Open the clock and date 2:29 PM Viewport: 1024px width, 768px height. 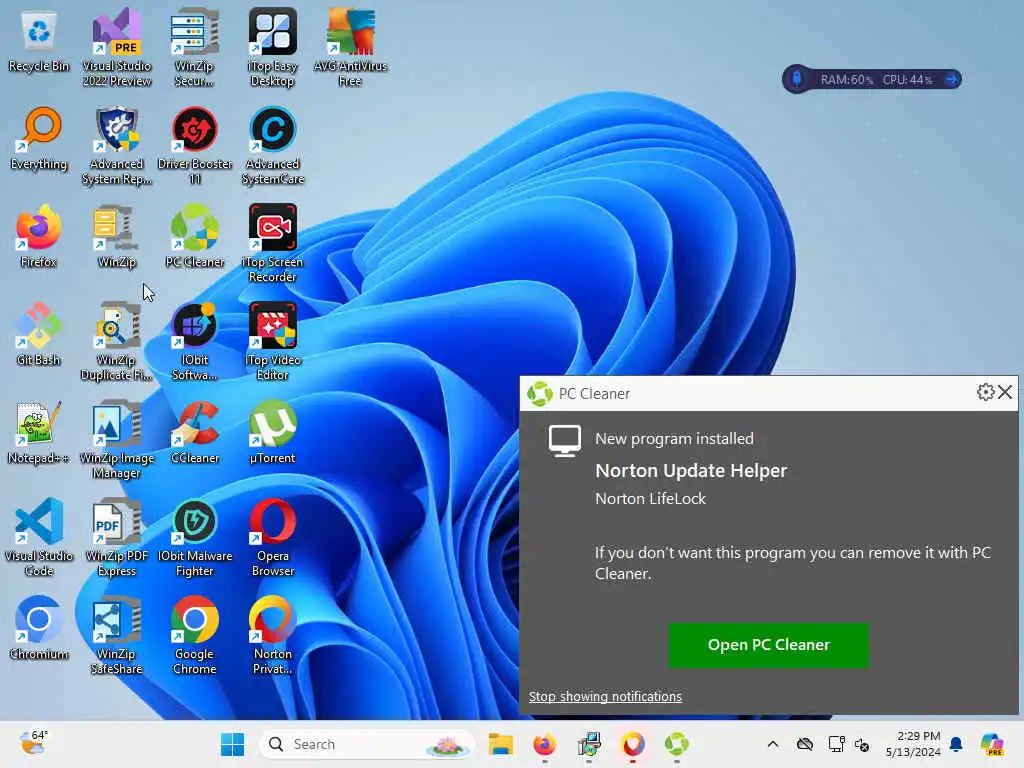pyautogui.click(x=913, y=744)
